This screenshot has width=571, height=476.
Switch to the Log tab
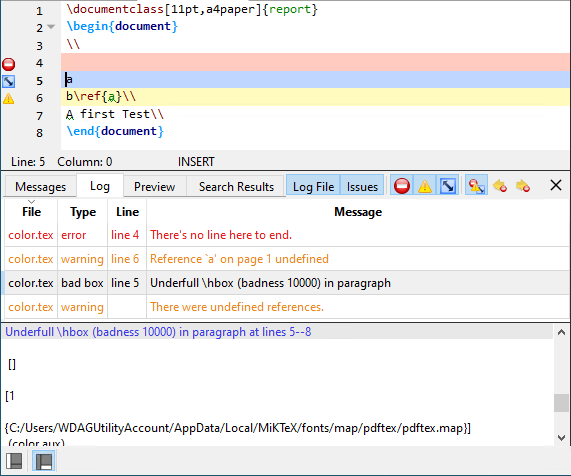(x=100, y=186)
